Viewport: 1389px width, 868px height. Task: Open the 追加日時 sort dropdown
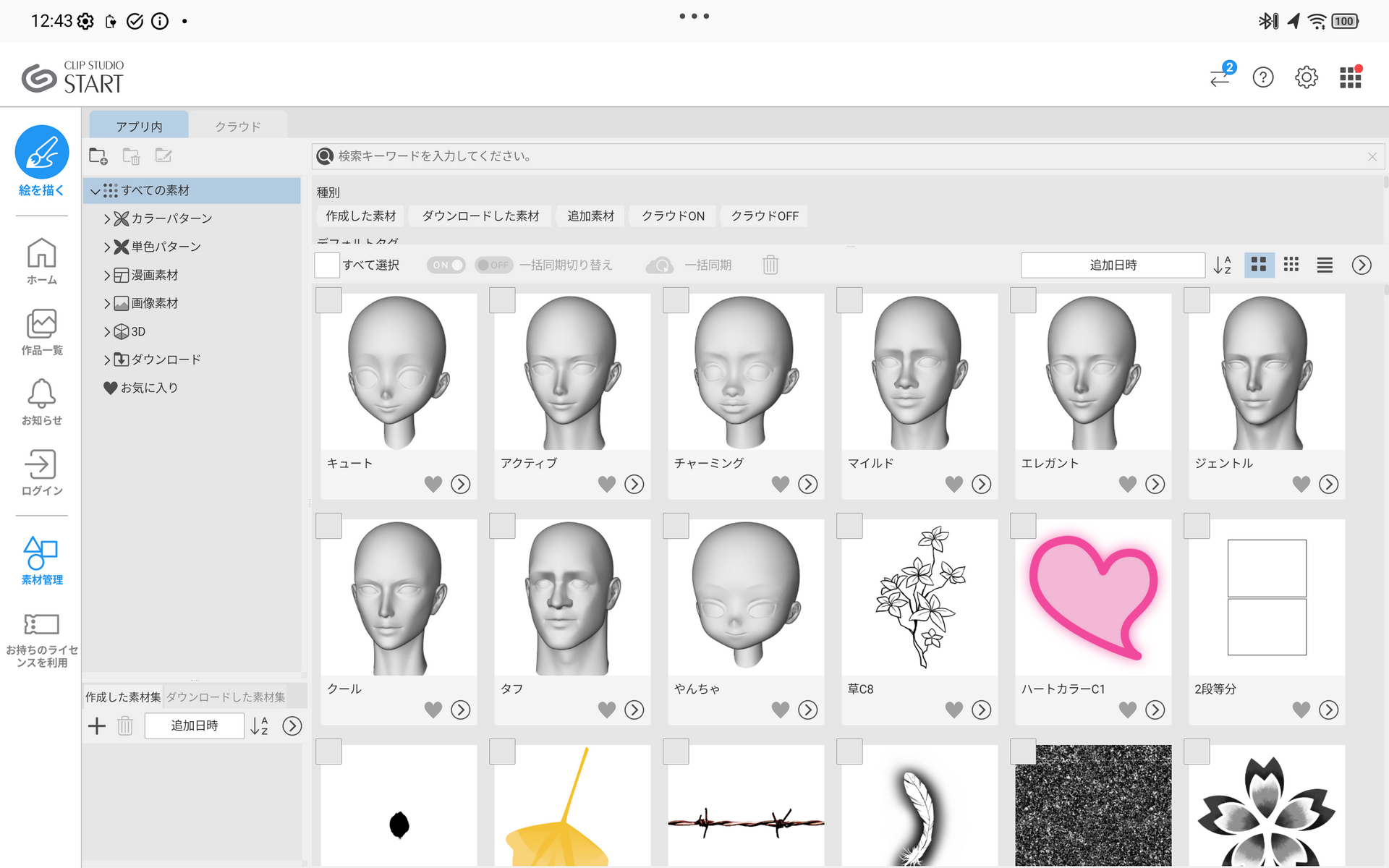coord(1113,265)
